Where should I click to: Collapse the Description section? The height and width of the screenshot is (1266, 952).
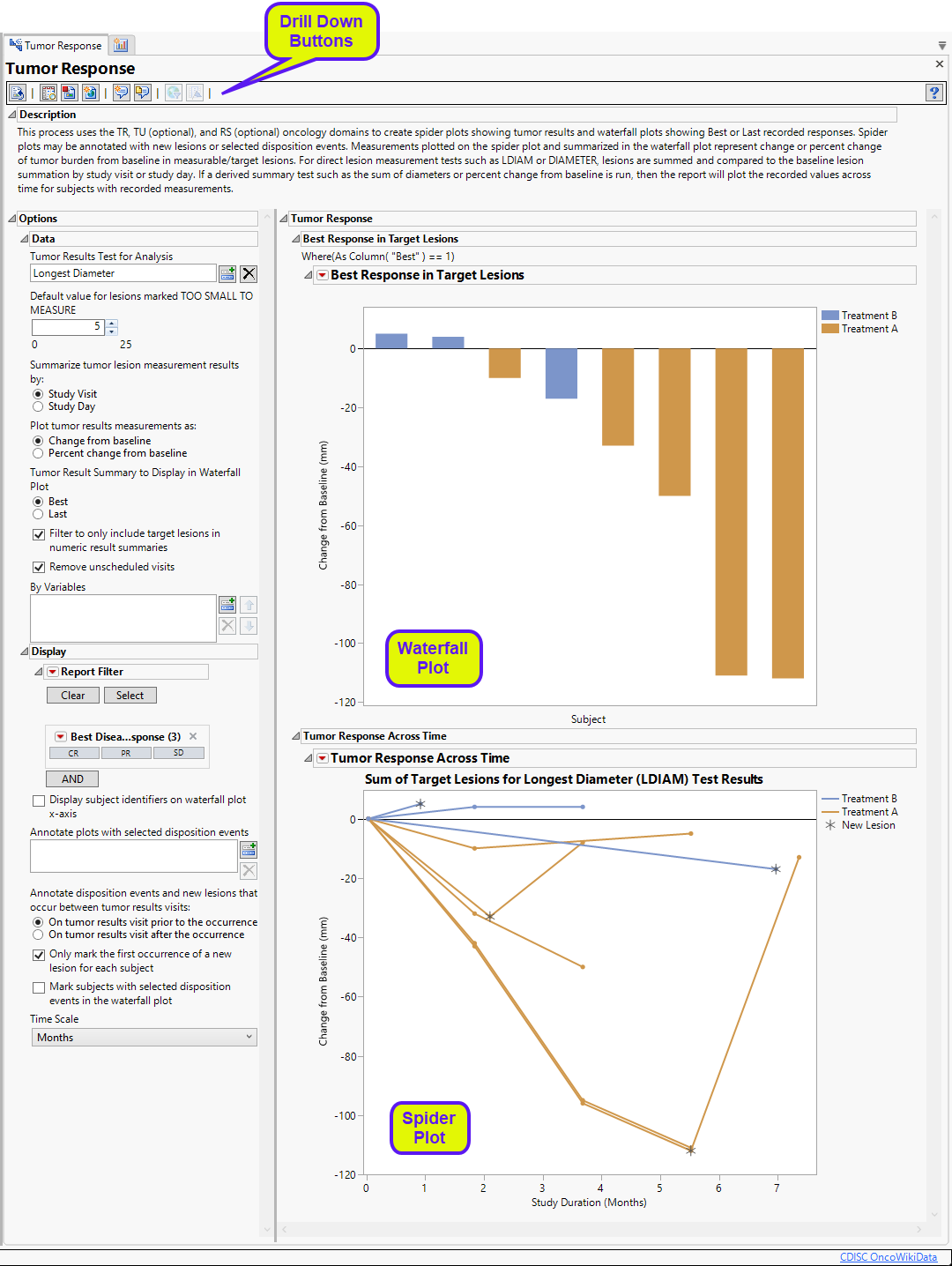[12, 115]
